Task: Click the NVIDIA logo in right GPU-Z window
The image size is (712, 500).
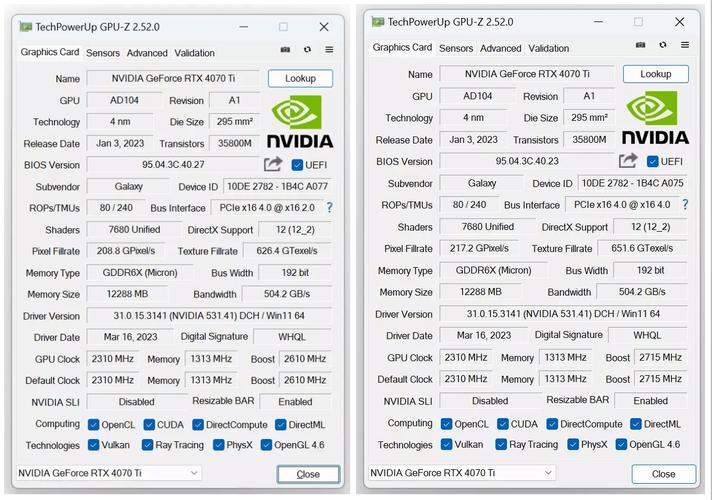Action: tap(655, 118)
